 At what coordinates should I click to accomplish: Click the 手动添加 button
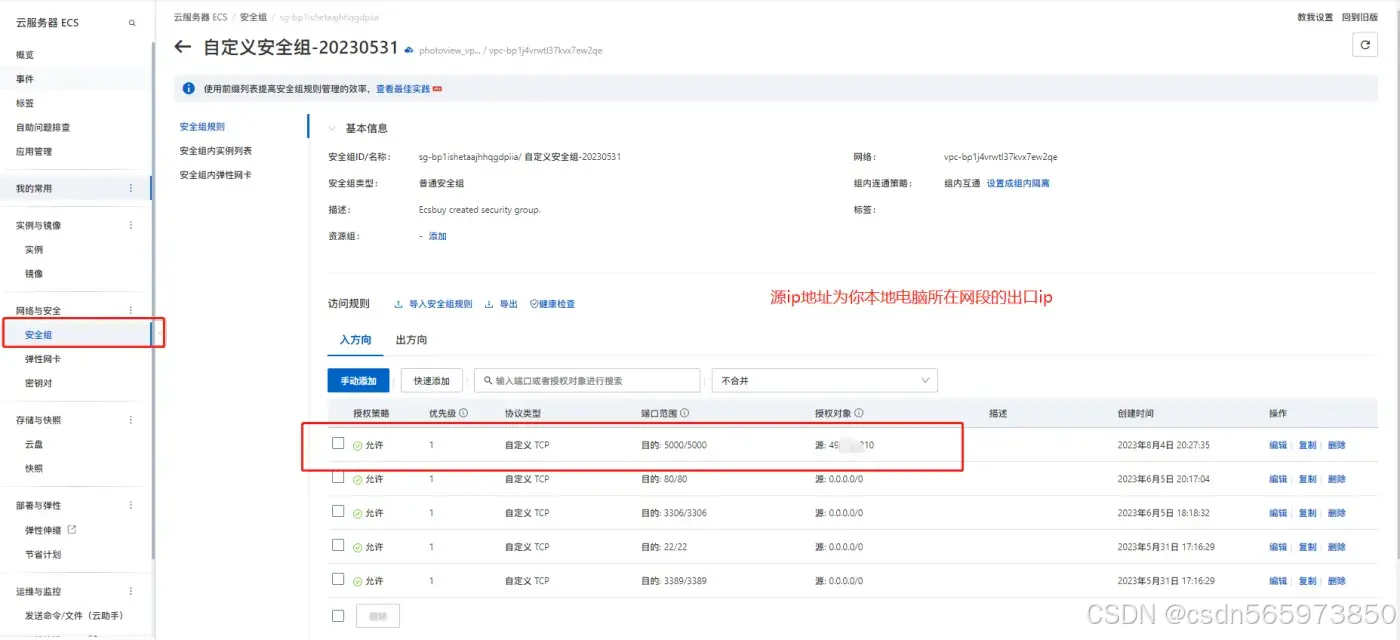(358, 380)
